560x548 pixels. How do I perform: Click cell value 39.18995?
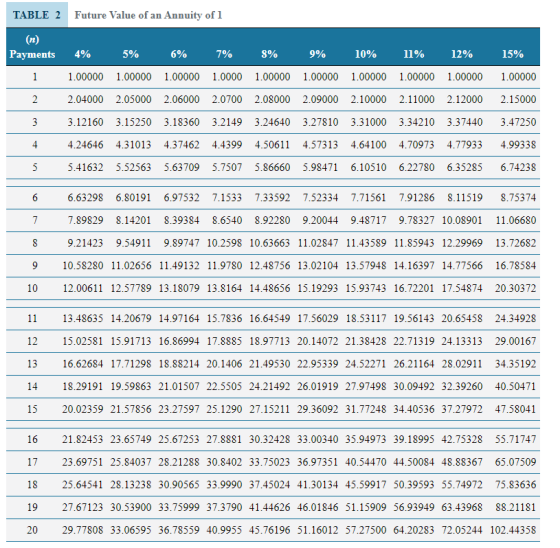(x=414, y=439)
